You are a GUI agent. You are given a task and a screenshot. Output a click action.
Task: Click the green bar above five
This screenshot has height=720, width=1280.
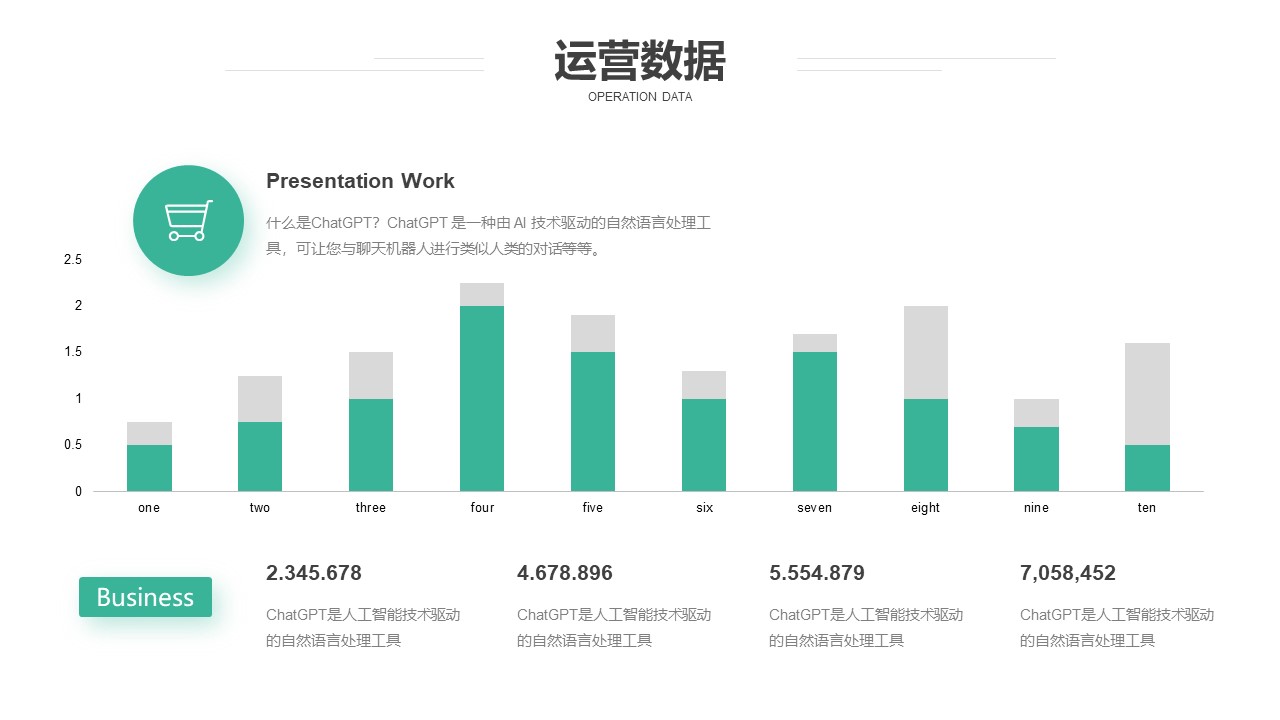click(x=593, y=421)
